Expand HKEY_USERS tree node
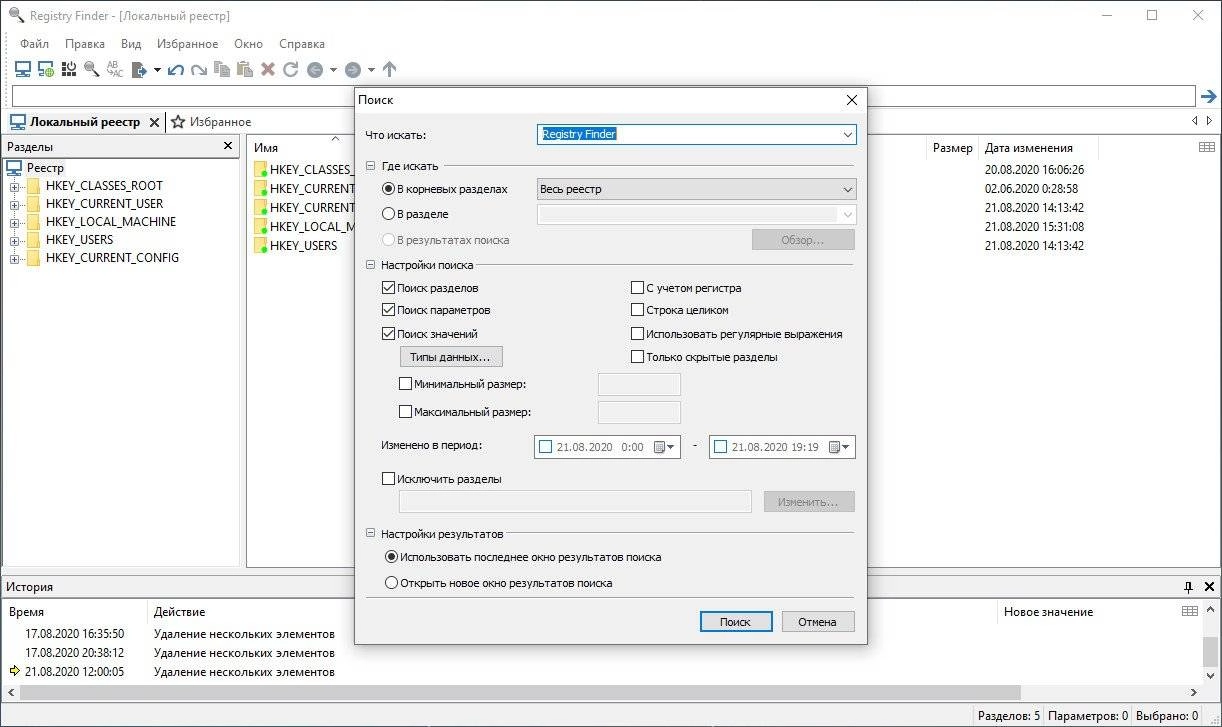 (x=15, y=240)
